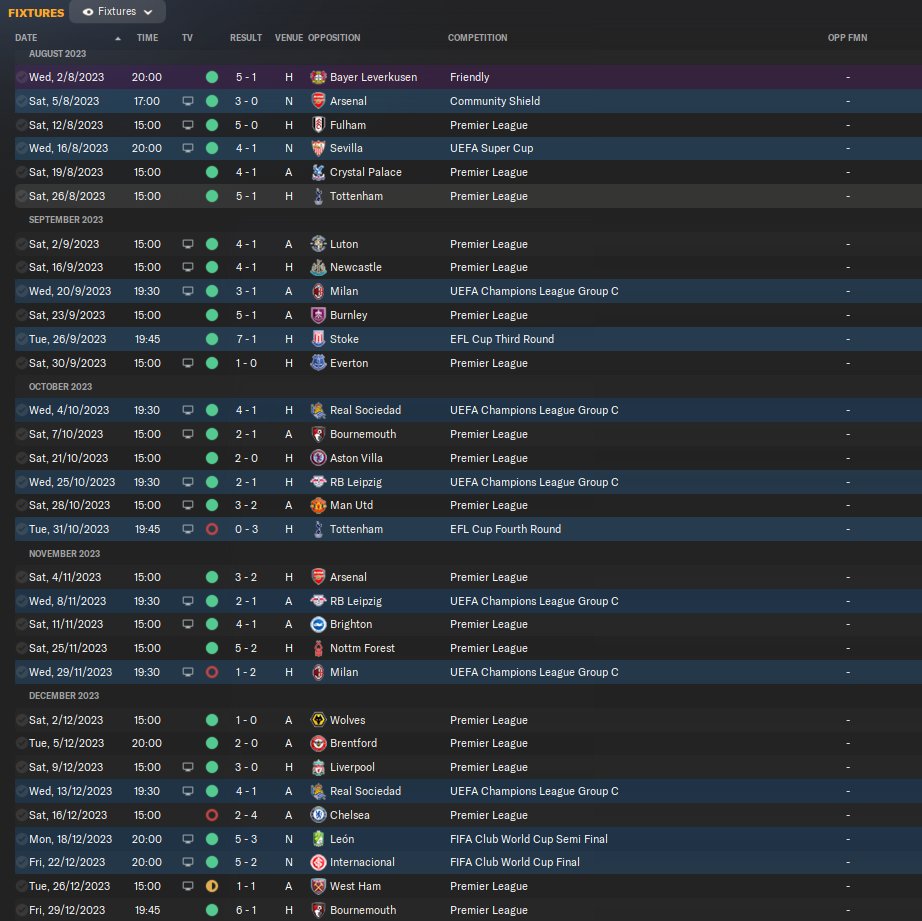Toggle the checkmark for Wed, 4/10/2023 fixture
The image size is (922, 921).
pos(21,410)
